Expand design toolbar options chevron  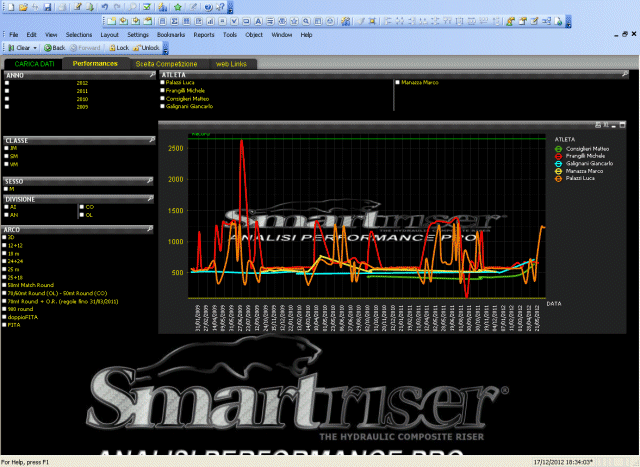[x=568, y=21]
